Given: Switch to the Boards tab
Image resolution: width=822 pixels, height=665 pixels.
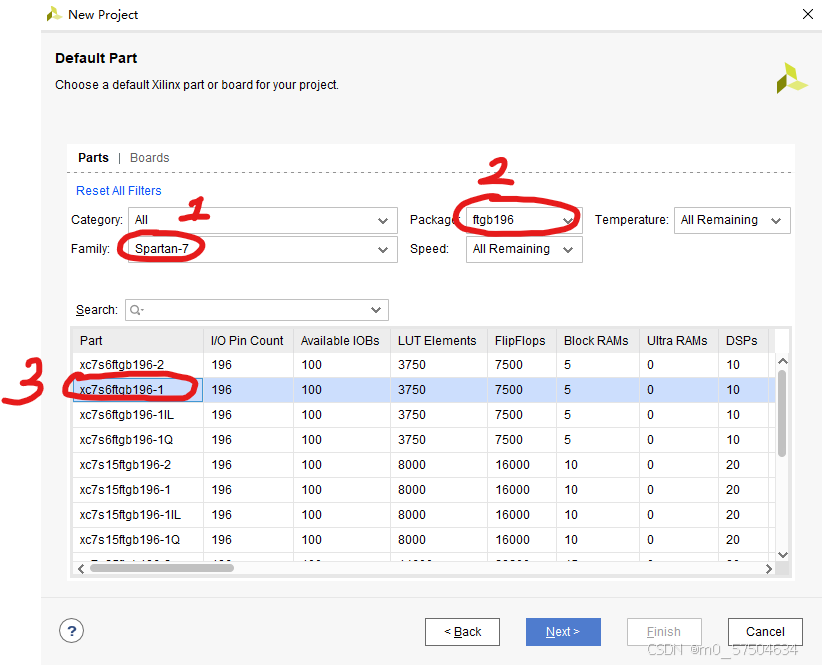Looking at the screenshot, I should 149,158.
